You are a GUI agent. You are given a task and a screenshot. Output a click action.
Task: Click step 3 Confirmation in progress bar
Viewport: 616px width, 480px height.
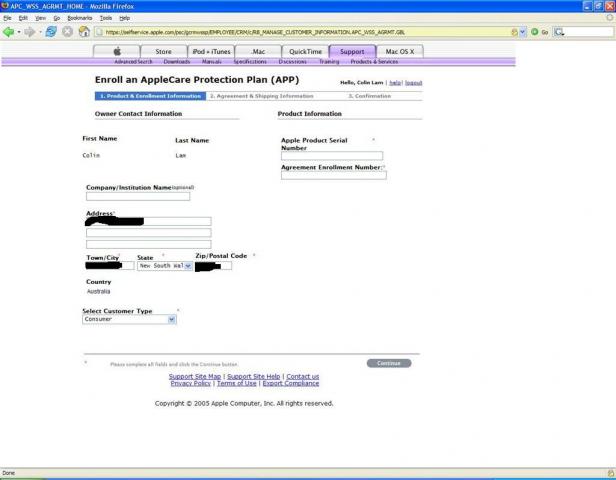click(x=370, y=96)
